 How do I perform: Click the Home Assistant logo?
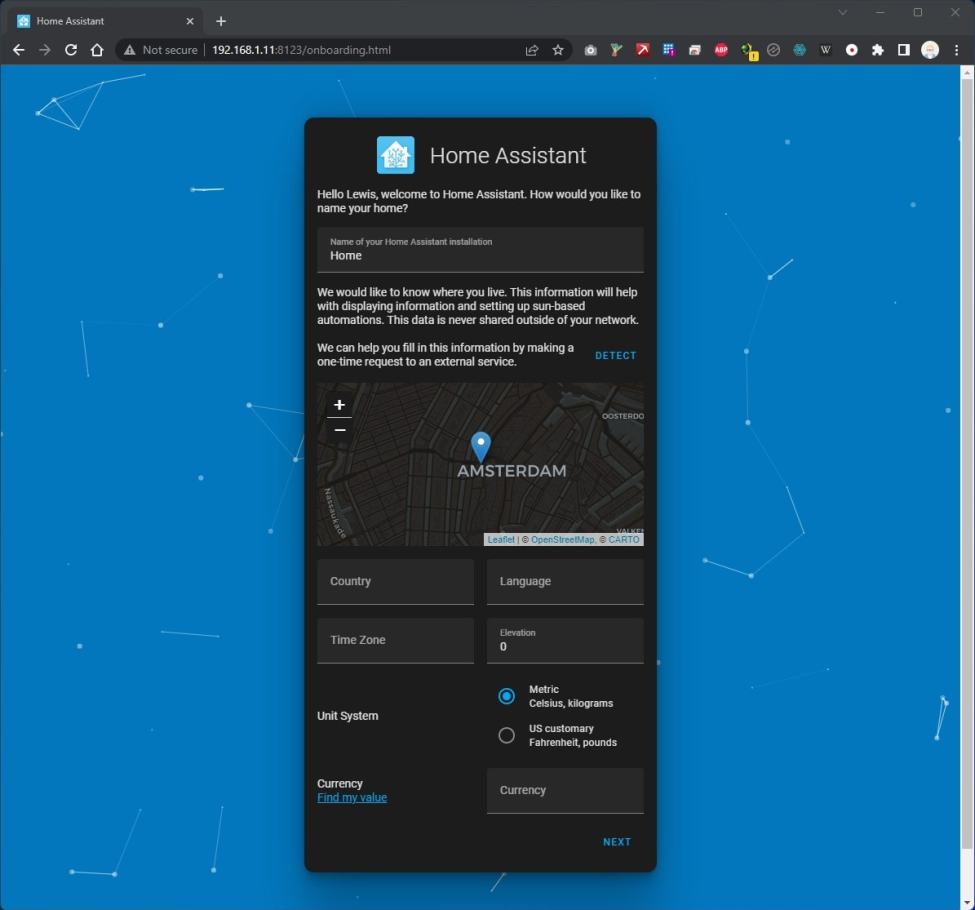click(x=395, y=155)
